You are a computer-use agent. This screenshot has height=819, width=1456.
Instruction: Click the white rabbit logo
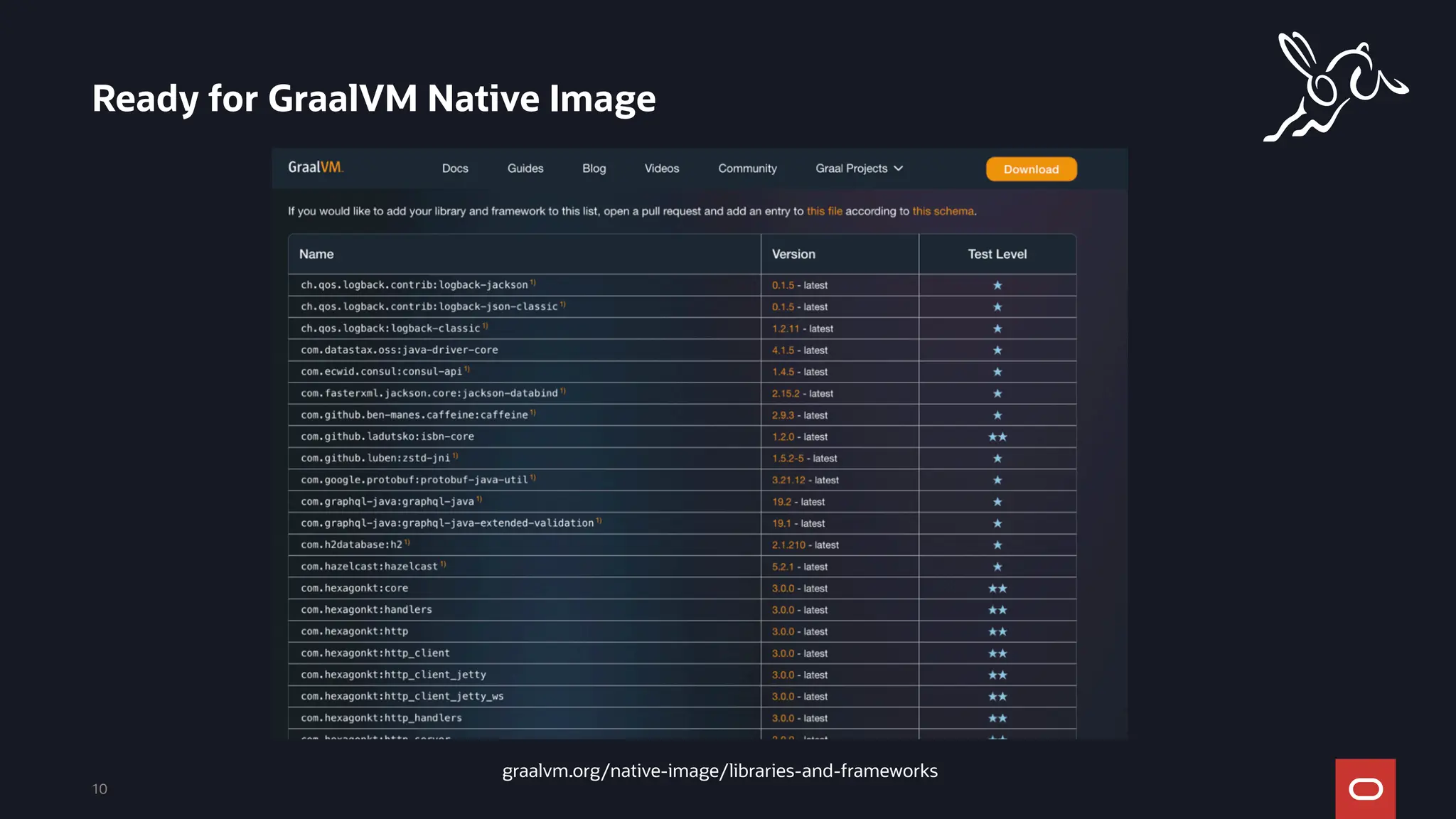point(1335,87)
